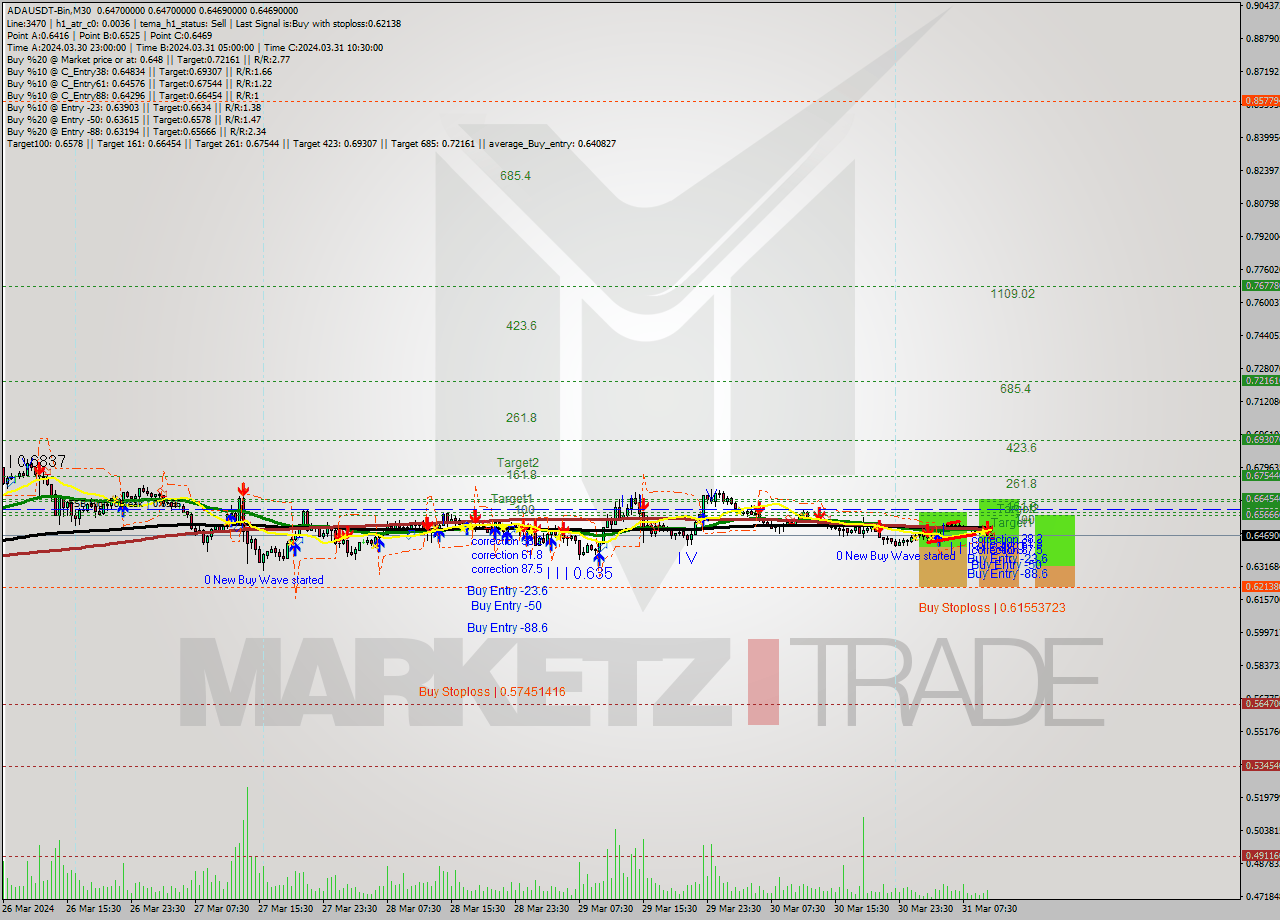The height and width of the screenshot is (920, 1280).
Task: Click the green 0.72161 price level tag
Action: click(x=1260, y=381)
